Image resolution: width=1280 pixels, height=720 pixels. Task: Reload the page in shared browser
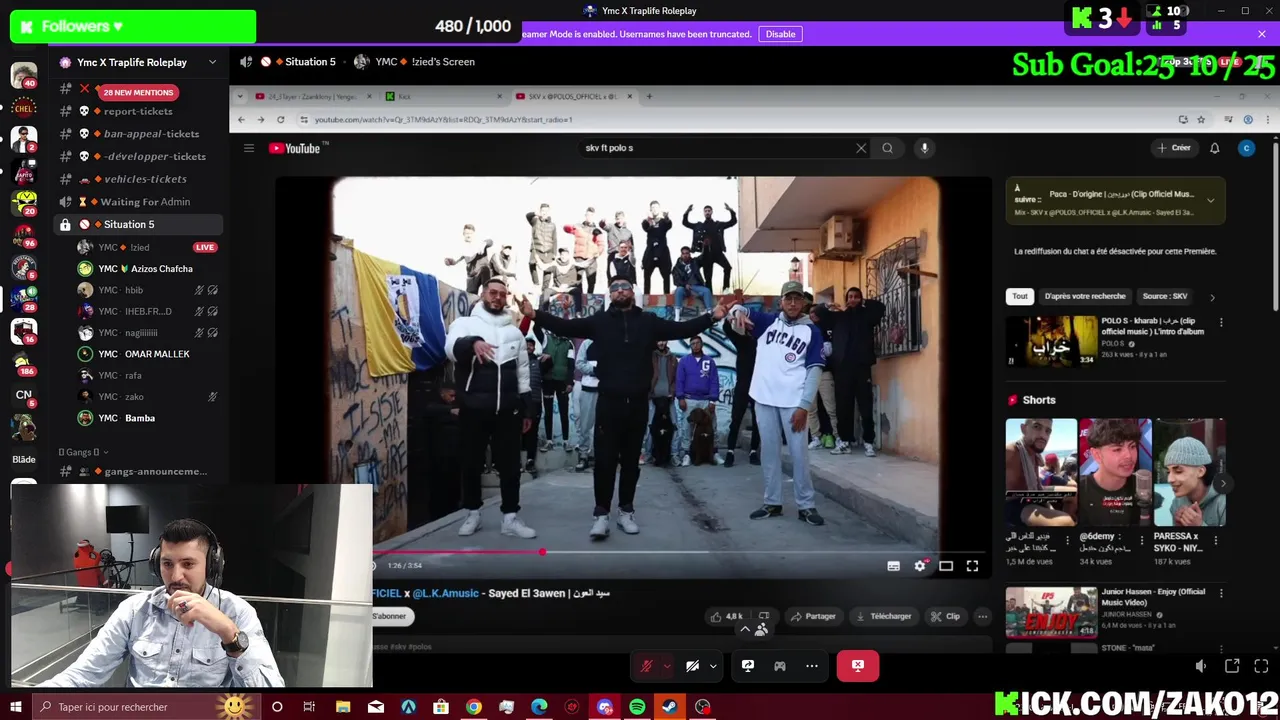tap(280, 120)
